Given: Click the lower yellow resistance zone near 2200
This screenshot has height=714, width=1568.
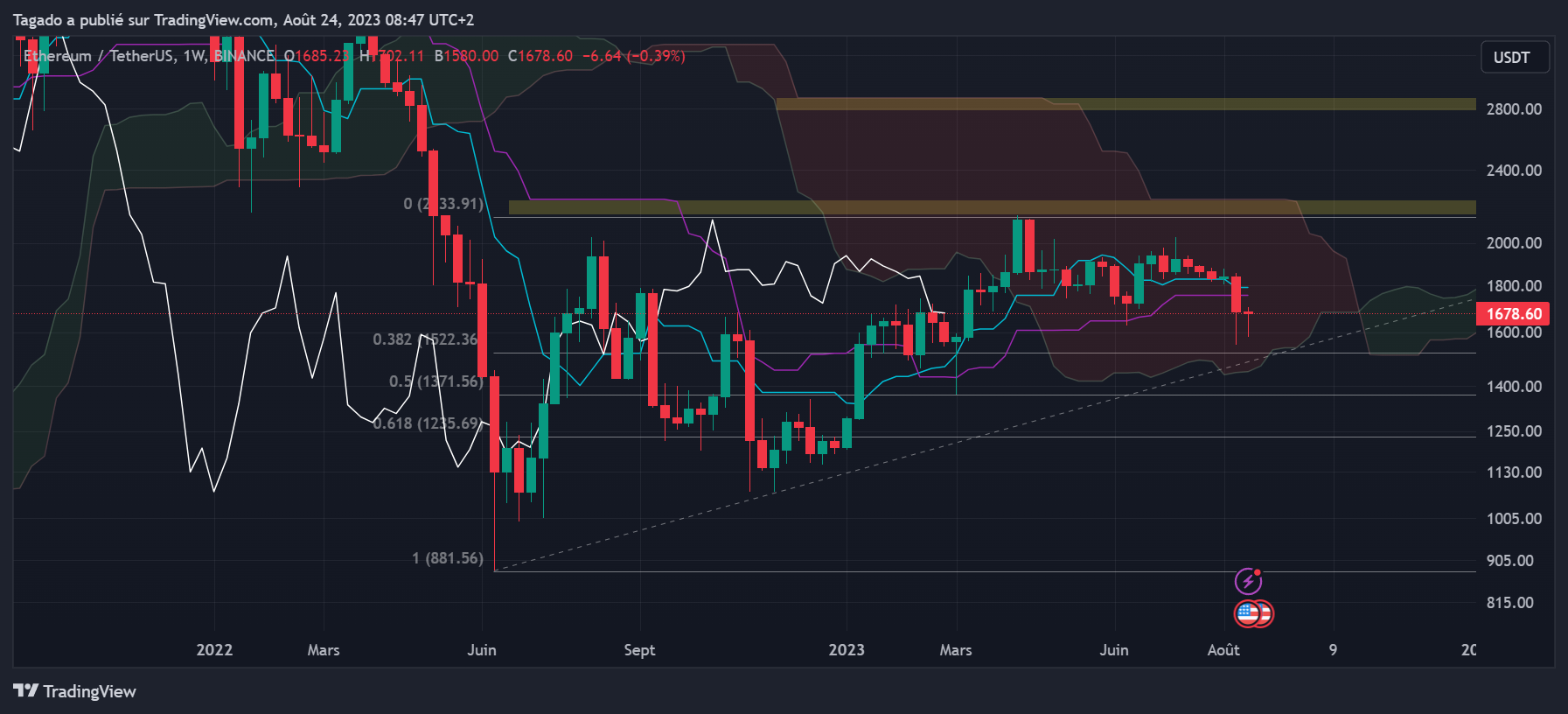Looking at the screenshot, I should pos(992,207).
